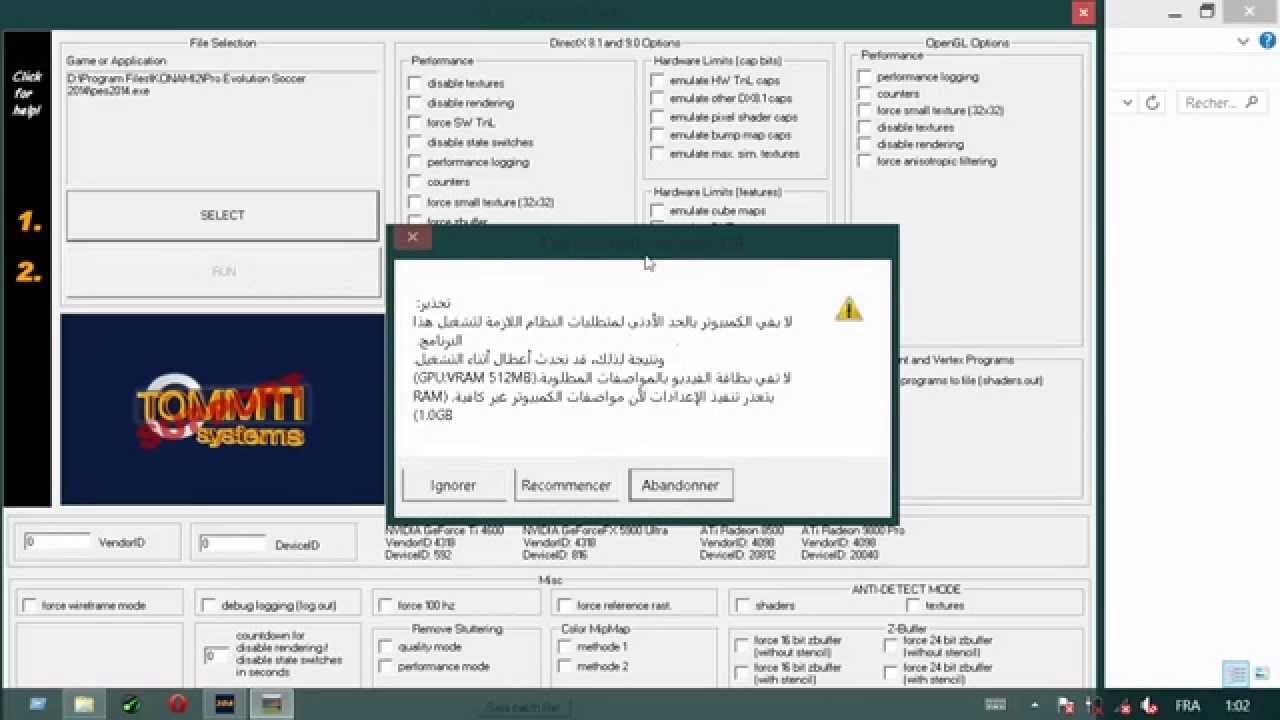Click the Explorer search magnifier icon
Image resolution: width=1280 pixels, height=720 pixels.
1252,102
